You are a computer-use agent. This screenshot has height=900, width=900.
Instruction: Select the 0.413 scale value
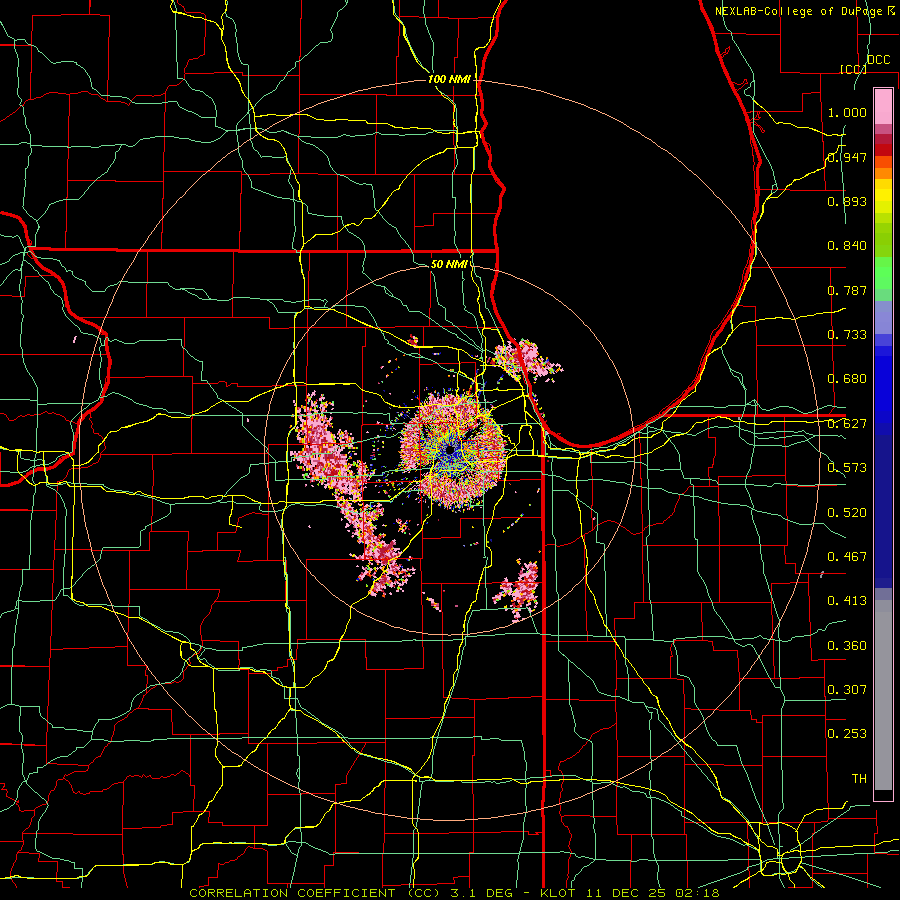pos(847,601)
